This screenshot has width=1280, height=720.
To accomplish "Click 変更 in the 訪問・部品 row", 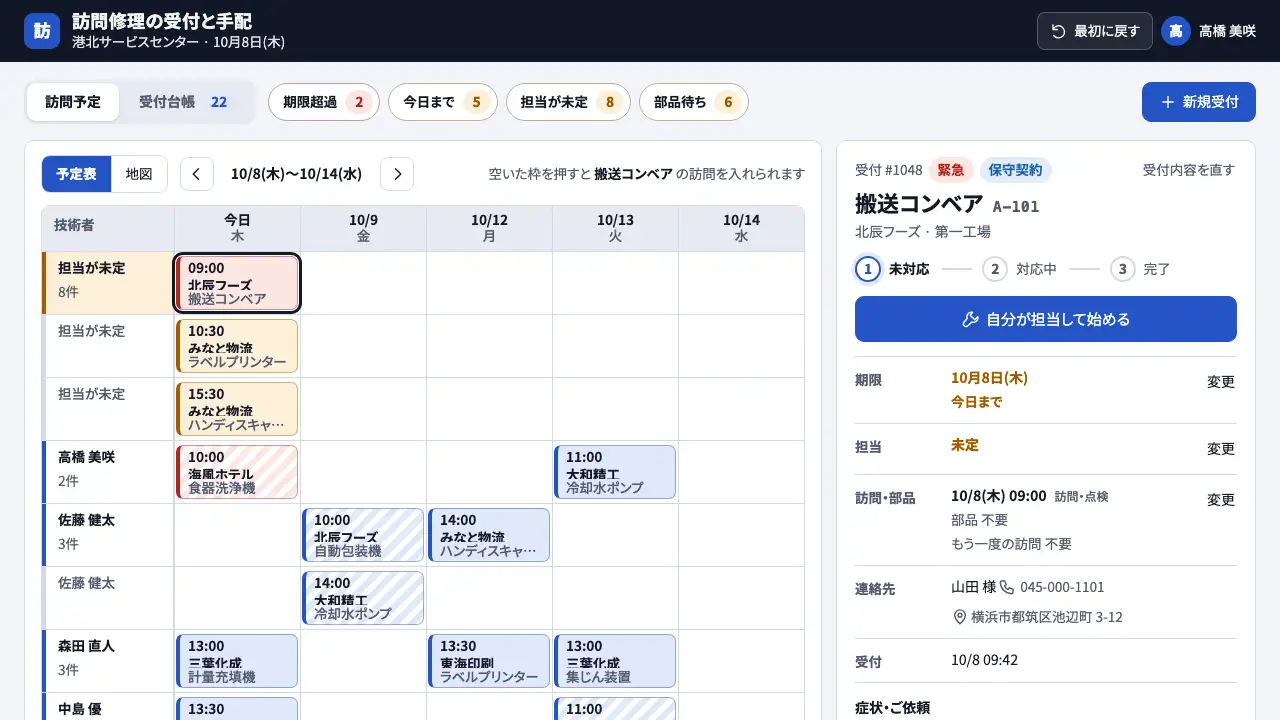I will [x=1221, y=500].
